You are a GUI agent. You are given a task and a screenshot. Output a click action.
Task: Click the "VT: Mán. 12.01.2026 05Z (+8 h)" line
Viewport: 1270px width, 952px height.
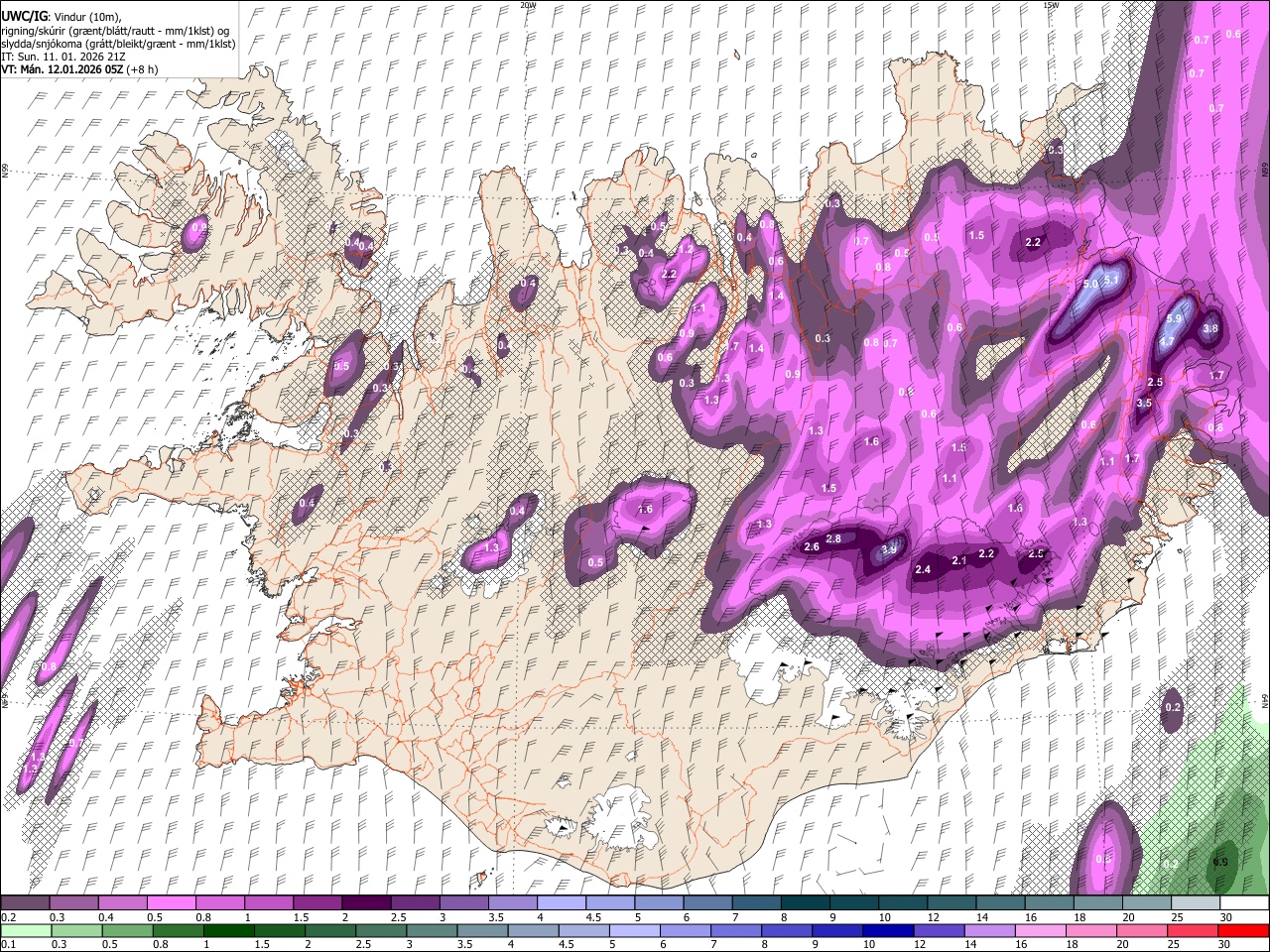coord(79,70)
